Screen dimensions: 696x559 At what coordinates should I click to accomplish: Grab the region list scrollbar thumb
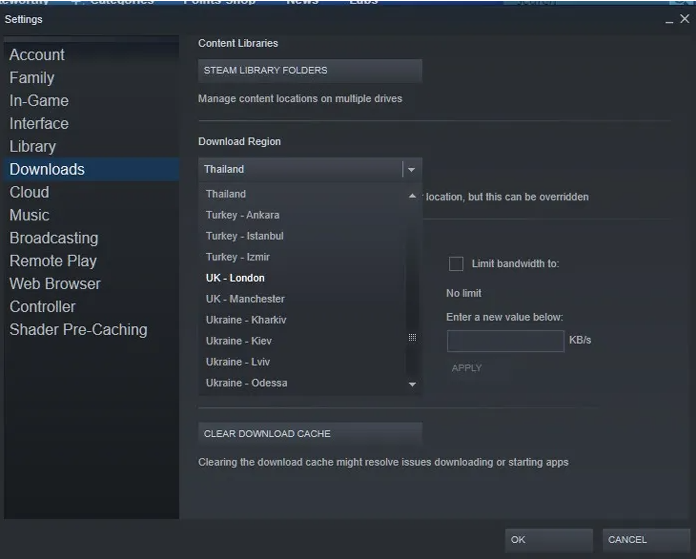[x=412, y=338]
